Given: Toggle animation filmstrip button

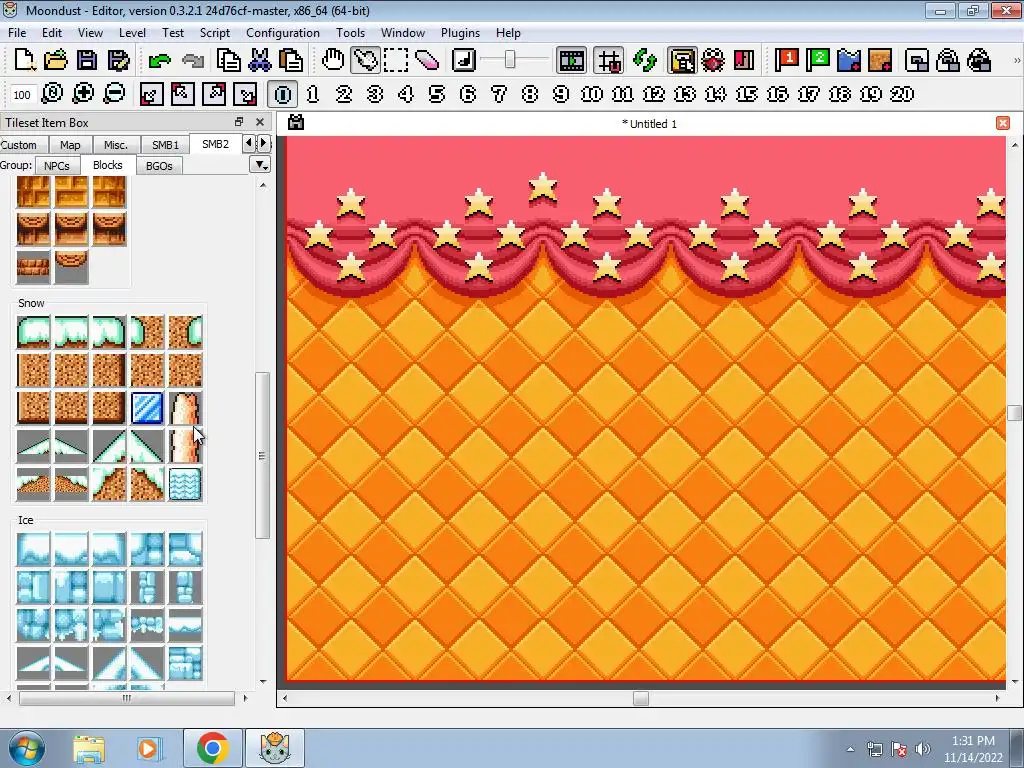Looking at the screenshot, I should coord(571,60).
